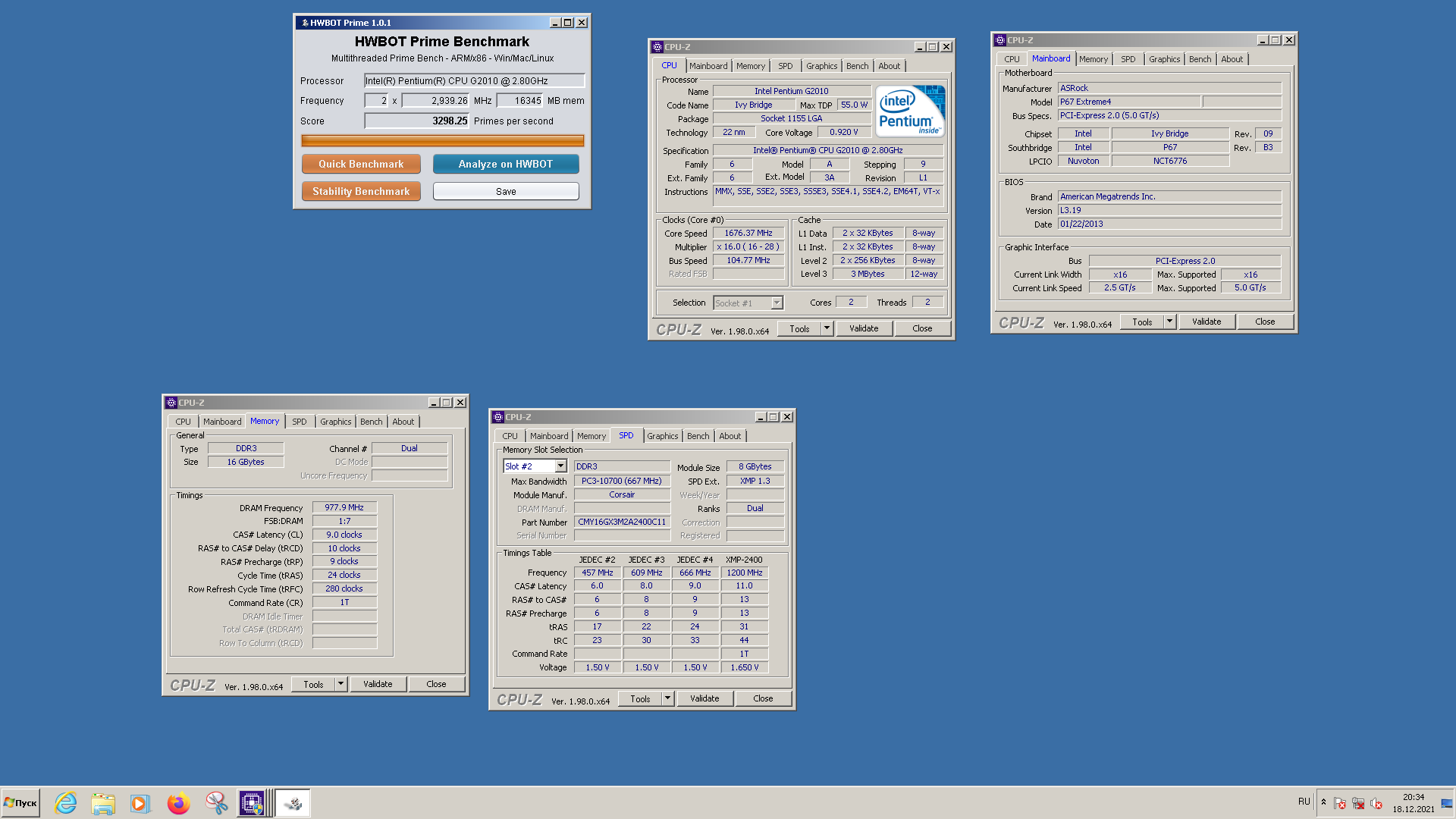Click the P67 Extreme4 model field
This screenshot has width=1456, height=819.
(x=1128, y=102)
